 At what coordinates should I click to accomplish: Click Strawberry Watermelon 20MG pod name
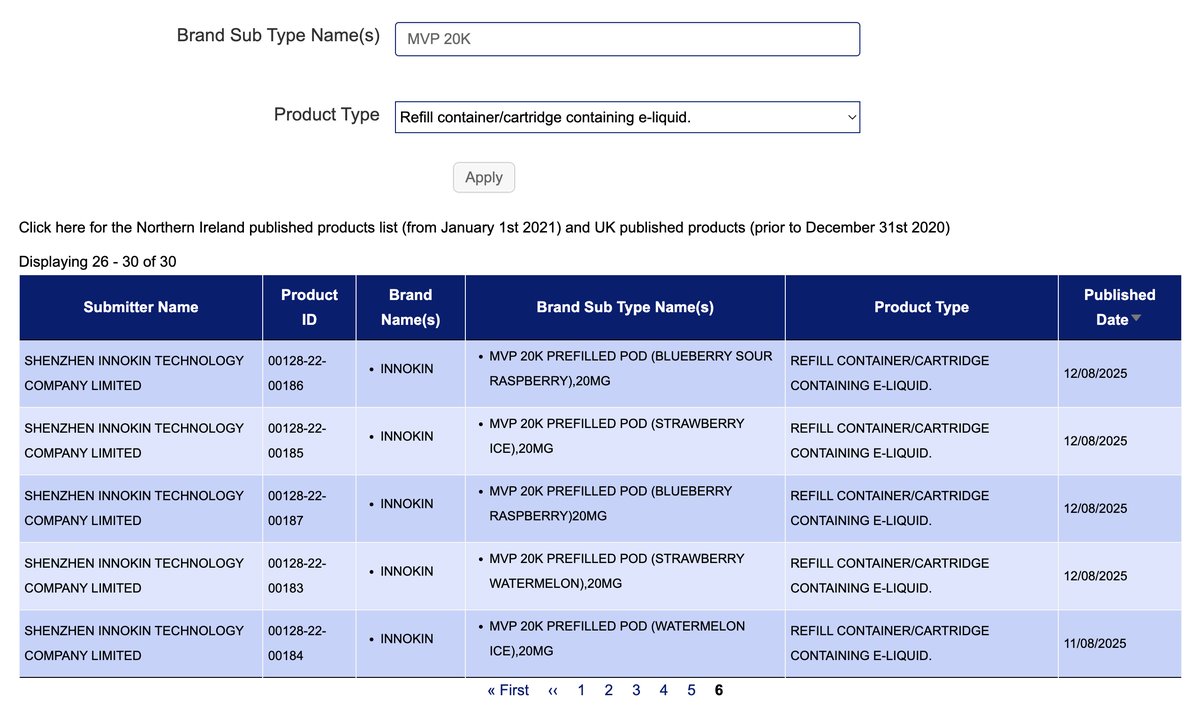tap(617, 571)
